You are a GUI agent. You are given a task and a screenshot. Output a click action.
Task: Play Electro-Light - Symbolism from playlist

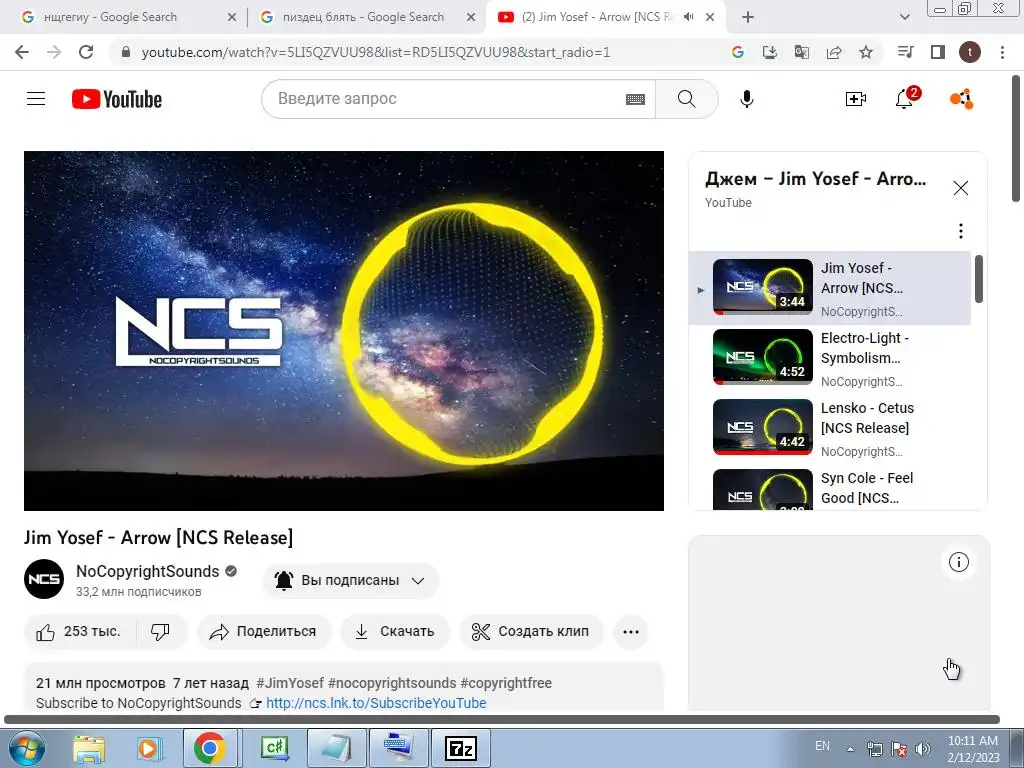(829, 357)
